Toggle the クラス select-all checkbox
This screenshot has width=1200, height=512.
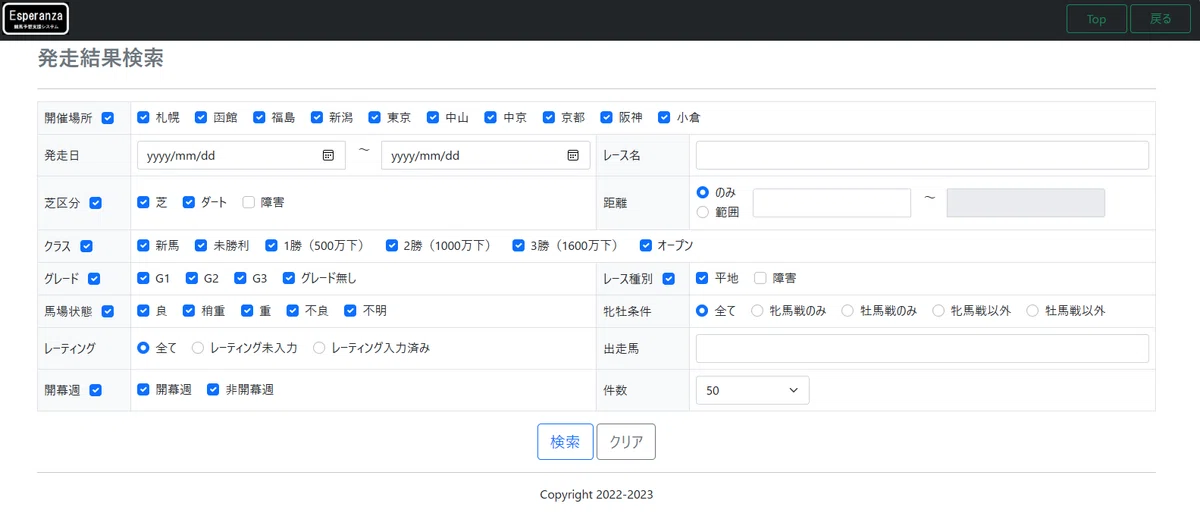tap(86, 246)
